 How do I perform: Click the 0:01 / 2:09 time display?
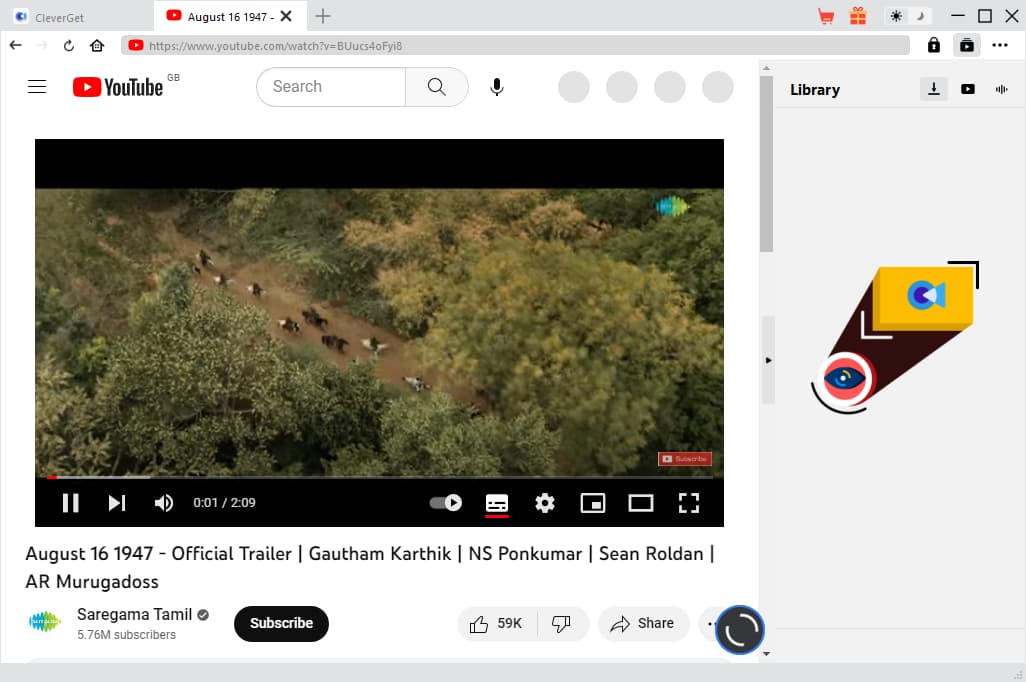tap(224, 503)
